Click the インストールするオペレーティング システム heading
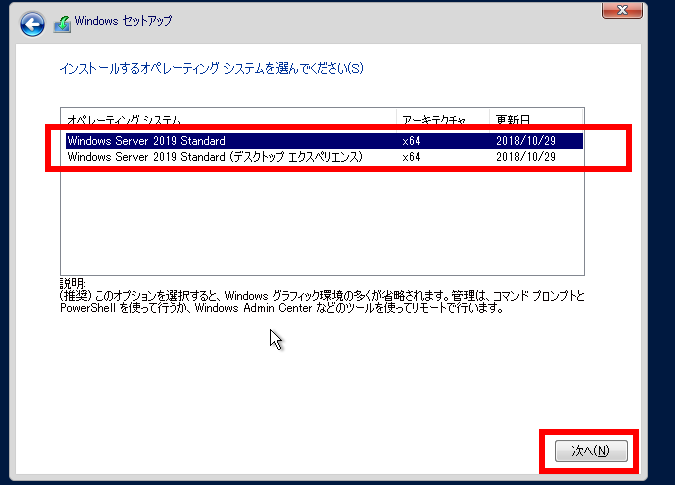Image resolution: width=675 pixels, height=485 pixels. pyautogui.click(x=211, y=68)
